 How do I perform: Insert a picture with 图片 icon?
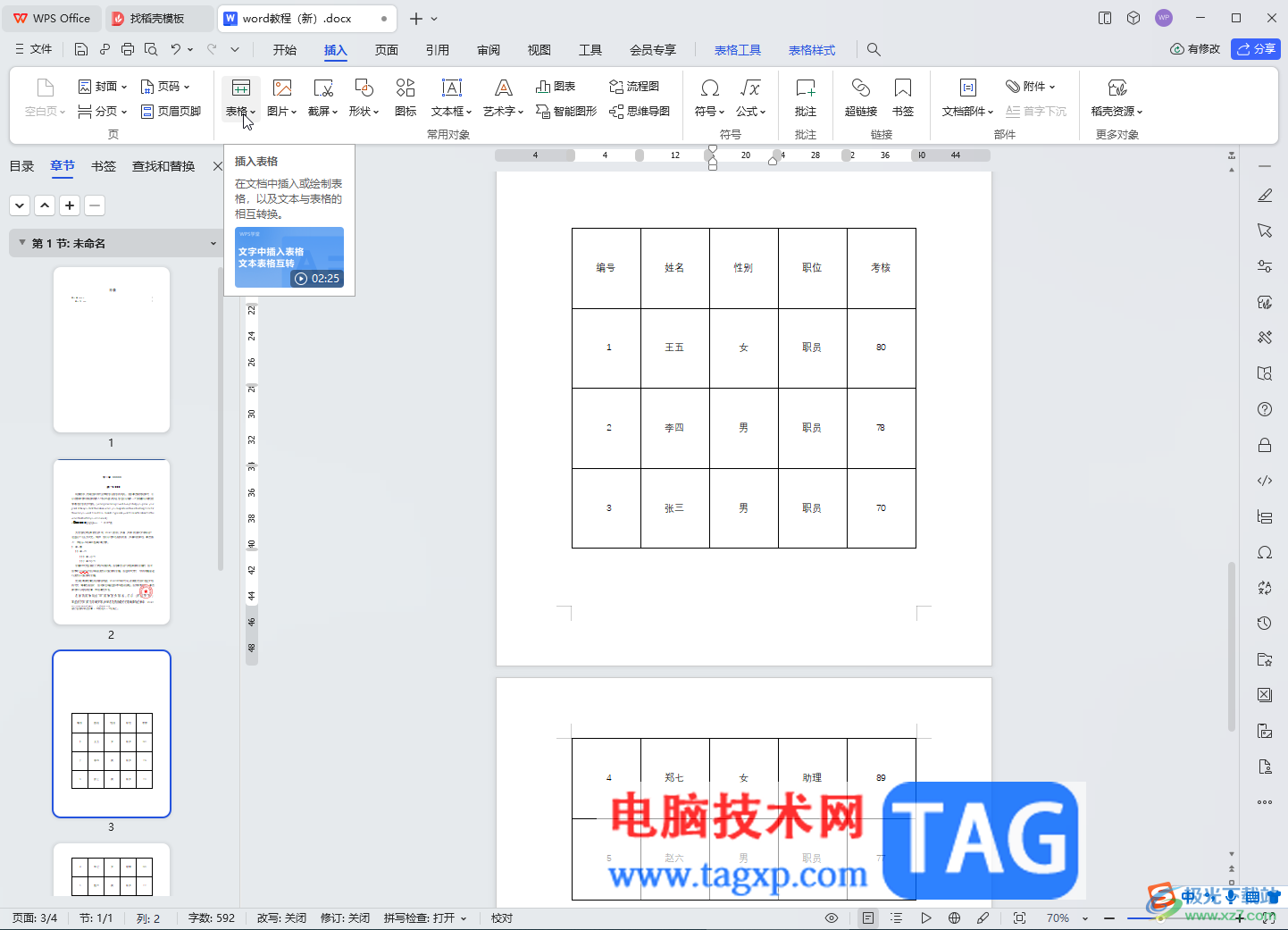282,98
